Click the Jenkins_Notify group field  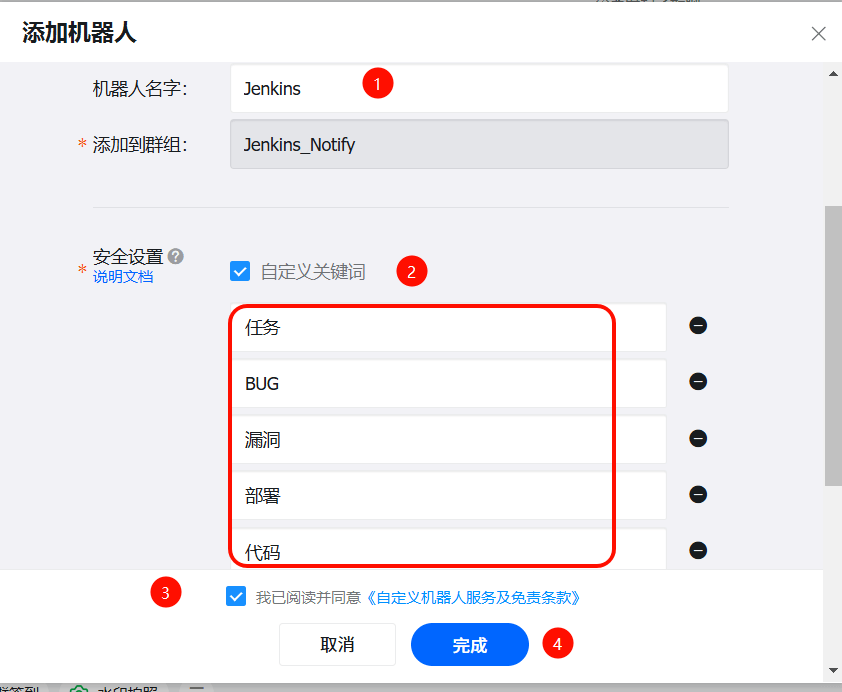tap(478, 145)
